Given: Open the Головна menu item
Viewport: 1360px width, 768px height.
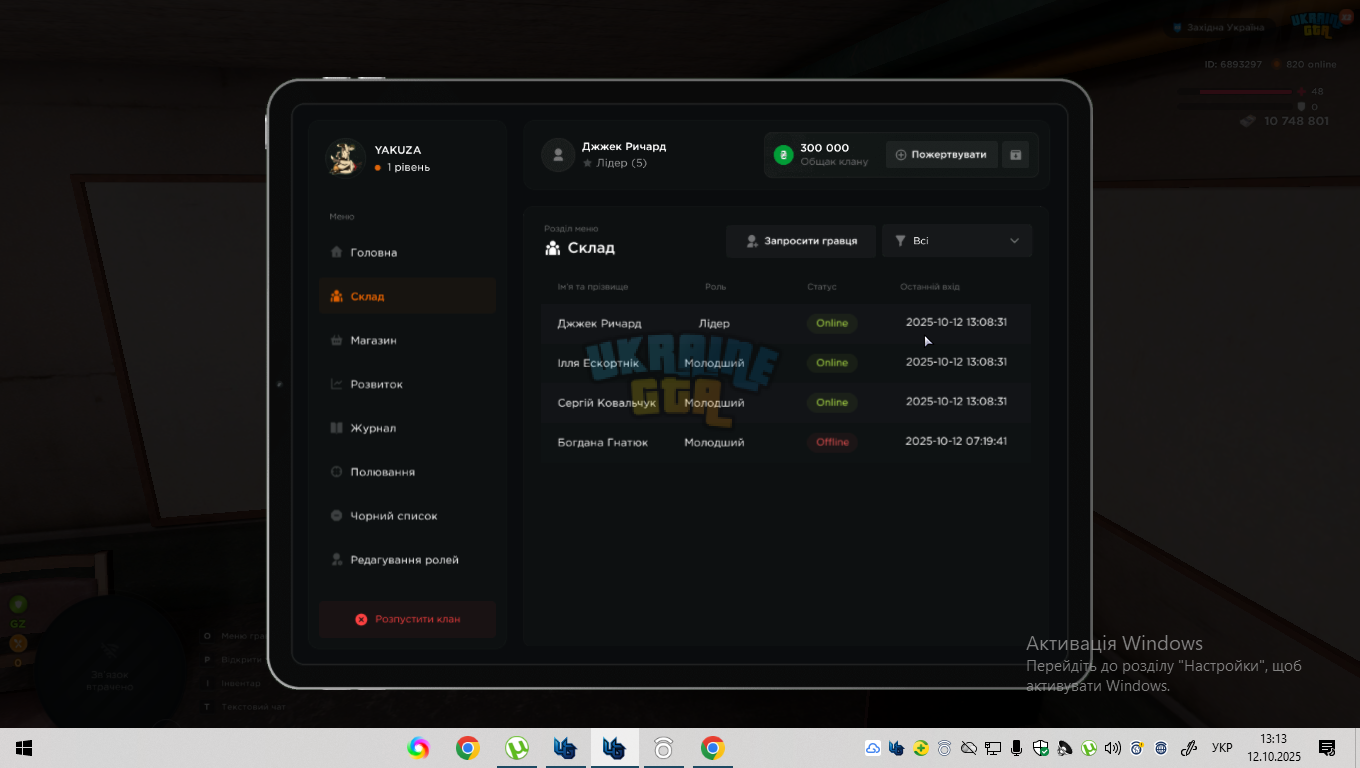Looking at the screenshot, I should coord(407,253).
